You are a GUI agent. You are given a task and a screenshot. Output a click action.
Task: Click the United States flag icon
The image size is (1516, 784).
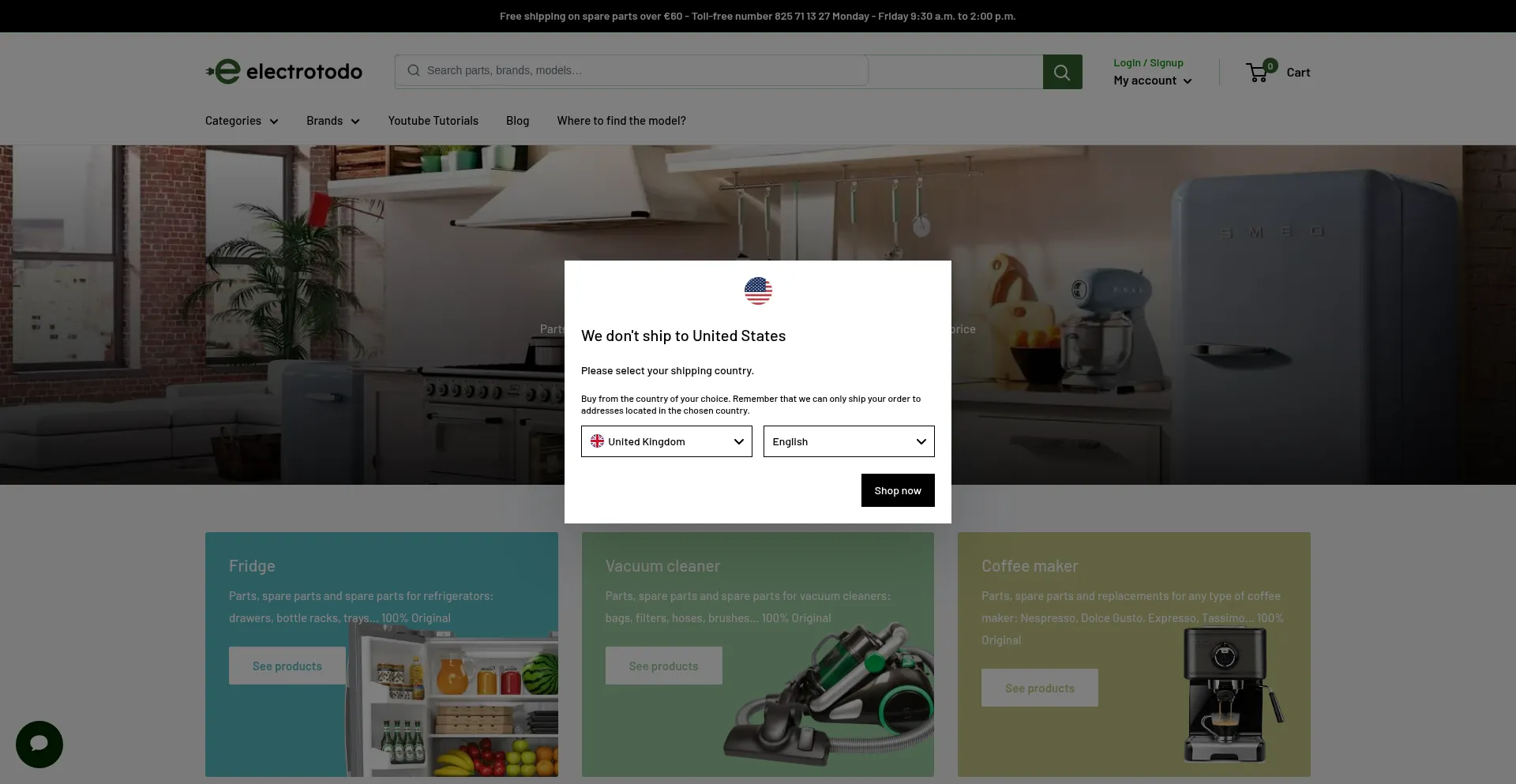[x=758, y=291]
